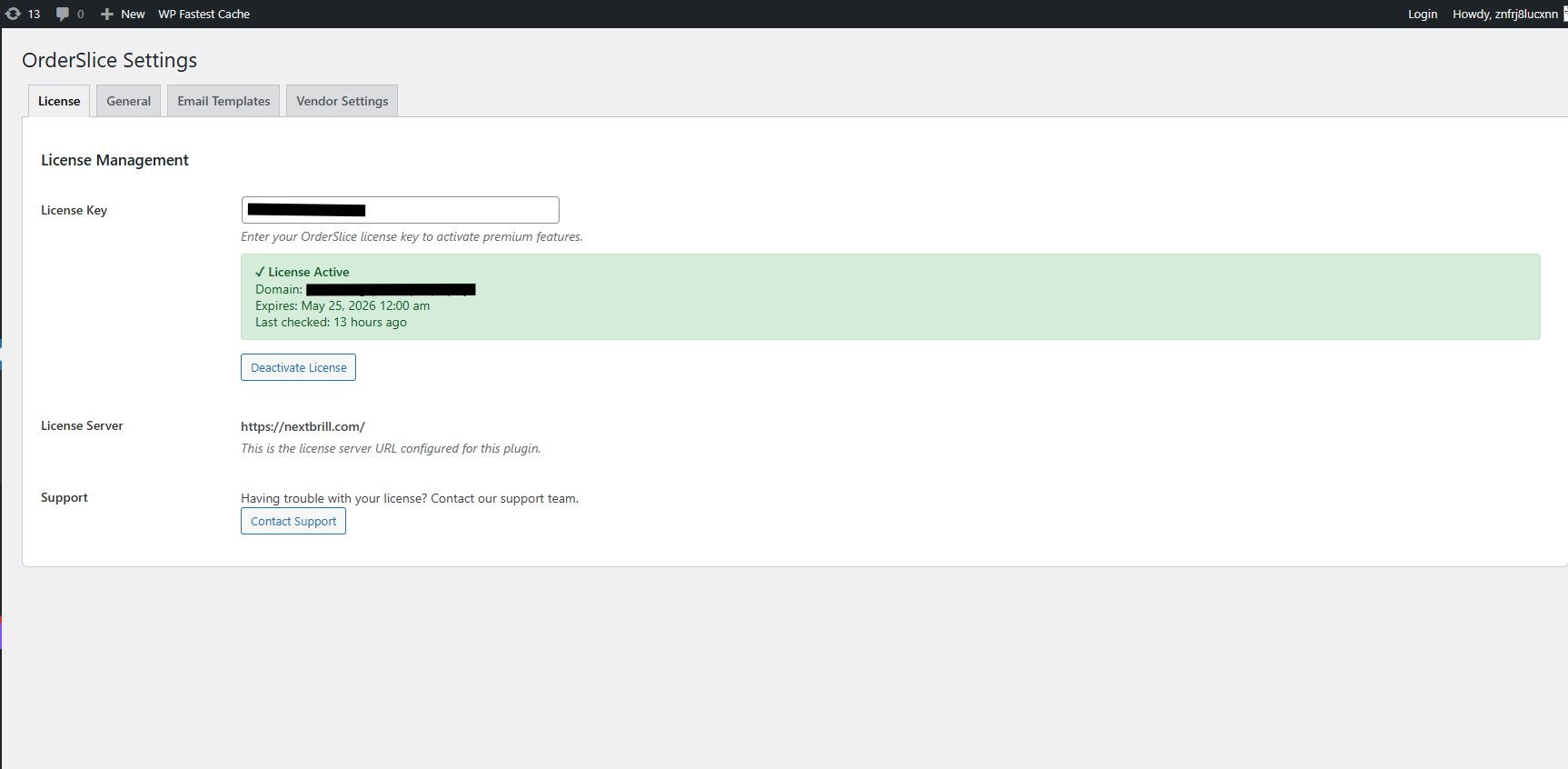The width and height of the screenshot is (1568, 769).
Task: Open the Vendor Settings tab
Action: coord(342,101)
